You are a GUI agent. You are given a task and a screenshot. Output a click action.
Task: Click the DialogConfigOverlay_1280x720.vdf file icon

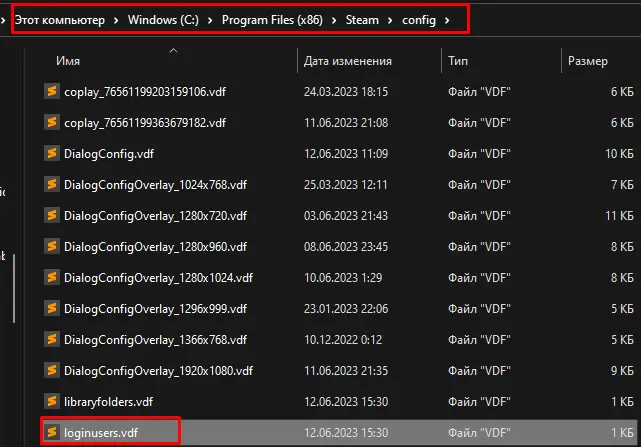coord(52,216)
